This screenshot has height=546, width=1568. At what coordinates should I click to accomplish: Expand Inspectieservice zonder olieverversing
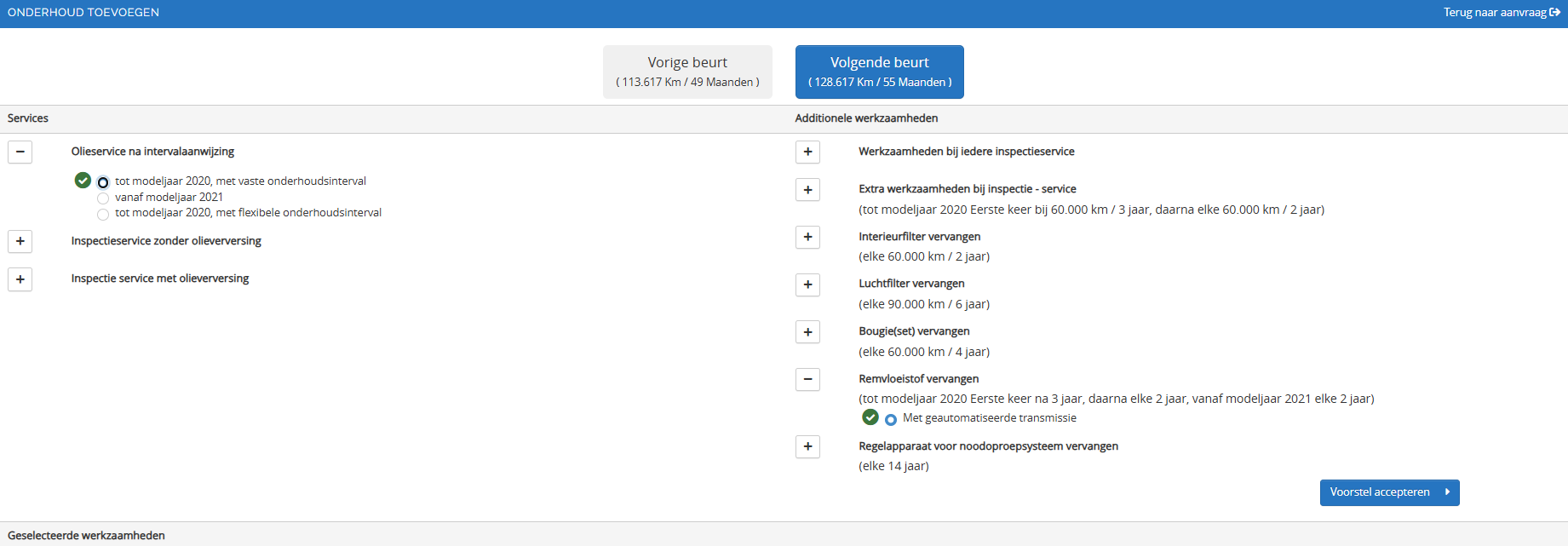click(20, 241)
